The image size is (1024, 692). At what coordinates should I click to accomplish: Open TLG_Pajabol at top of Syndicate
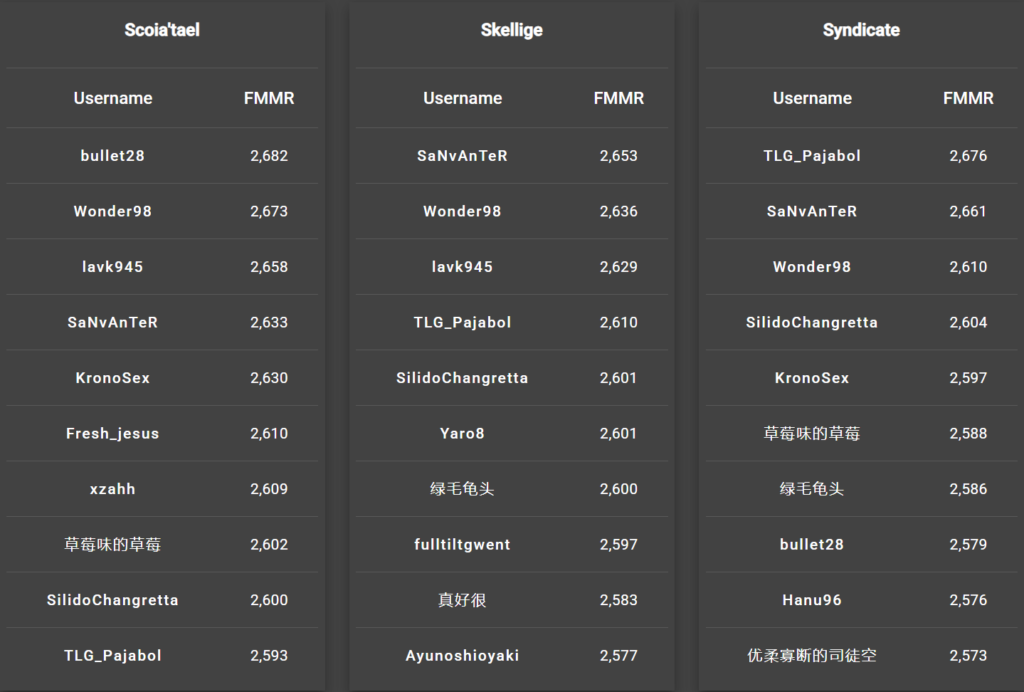point(812,156)
